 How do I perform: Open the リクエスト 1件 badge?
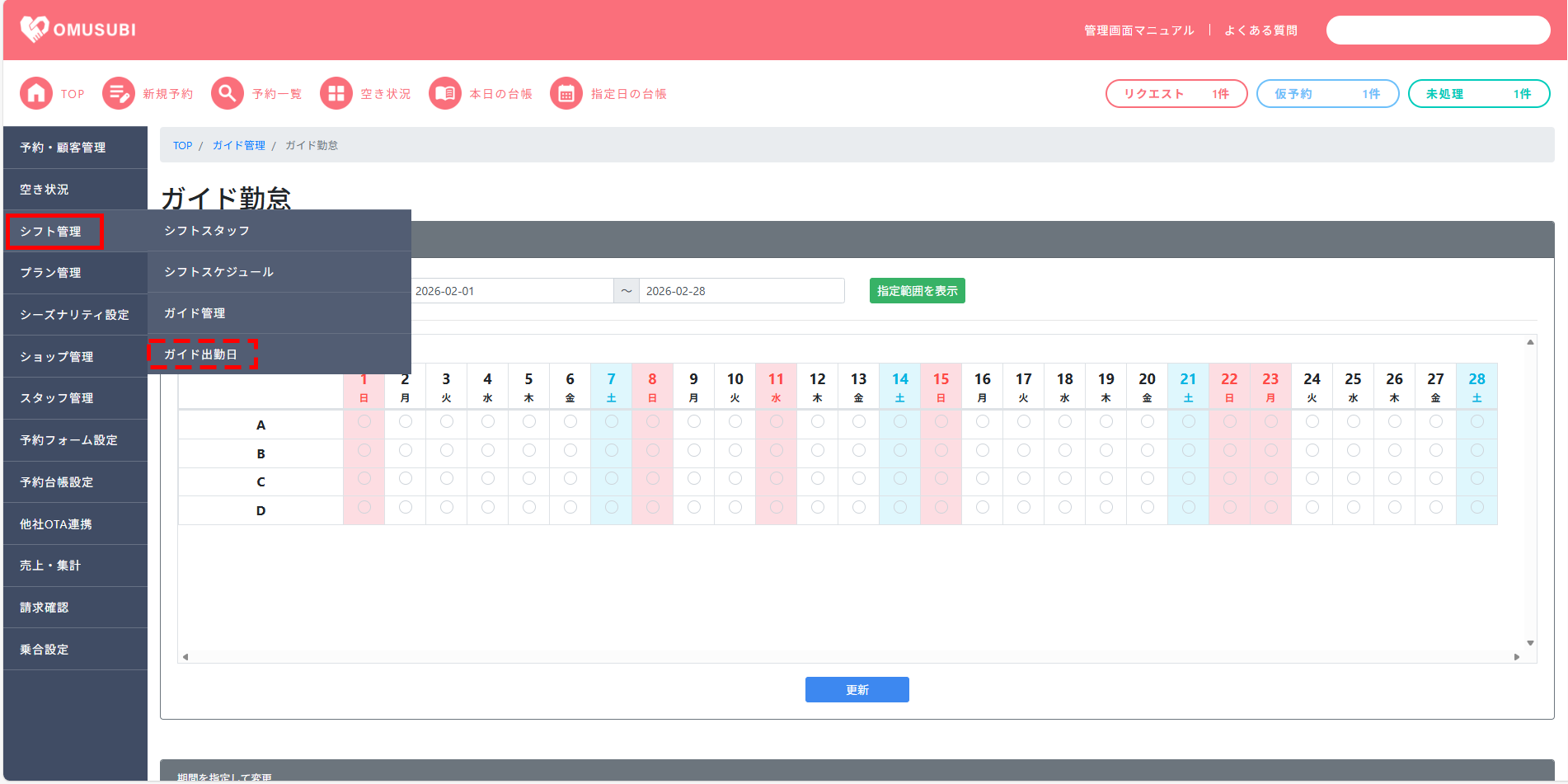1176,94
